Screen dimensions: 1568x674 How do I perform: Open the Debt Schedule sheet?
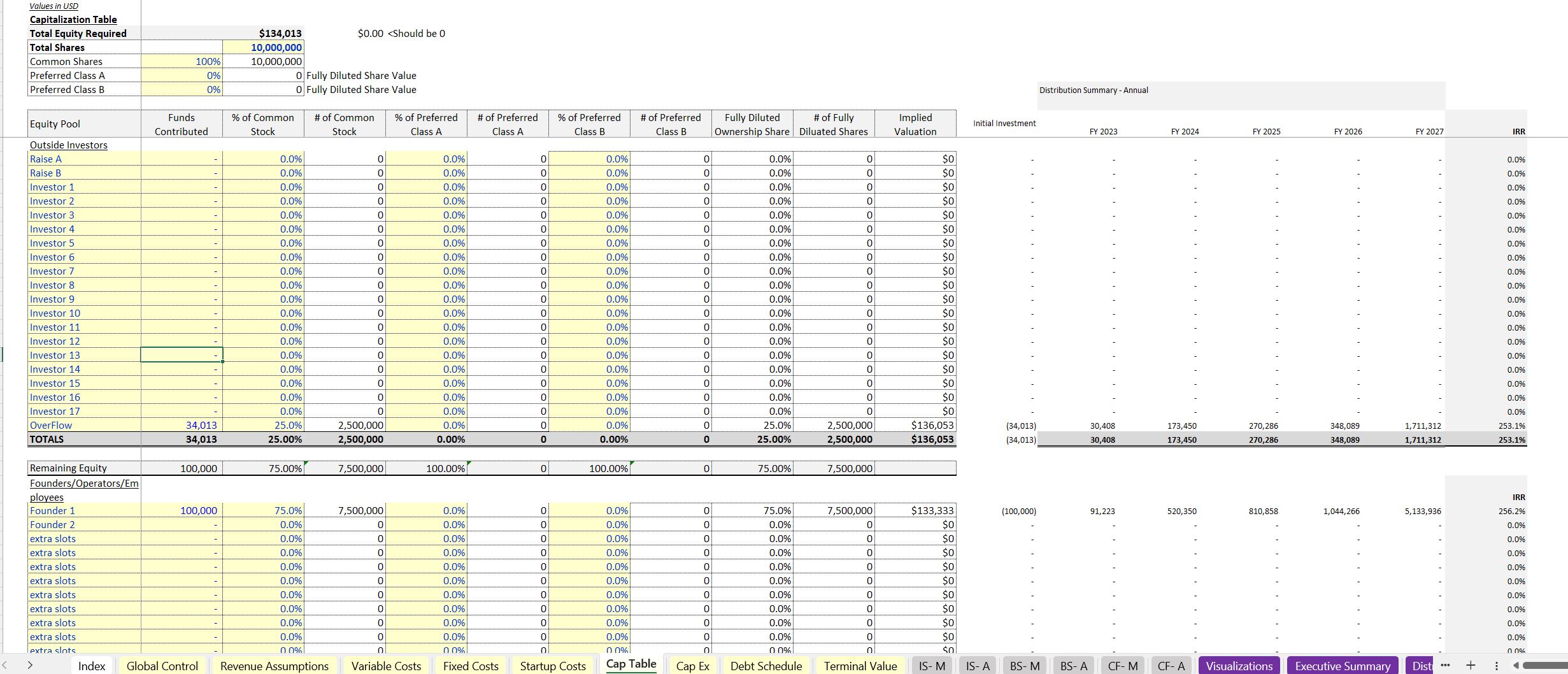pyautogui.click(x=766, y=666)
